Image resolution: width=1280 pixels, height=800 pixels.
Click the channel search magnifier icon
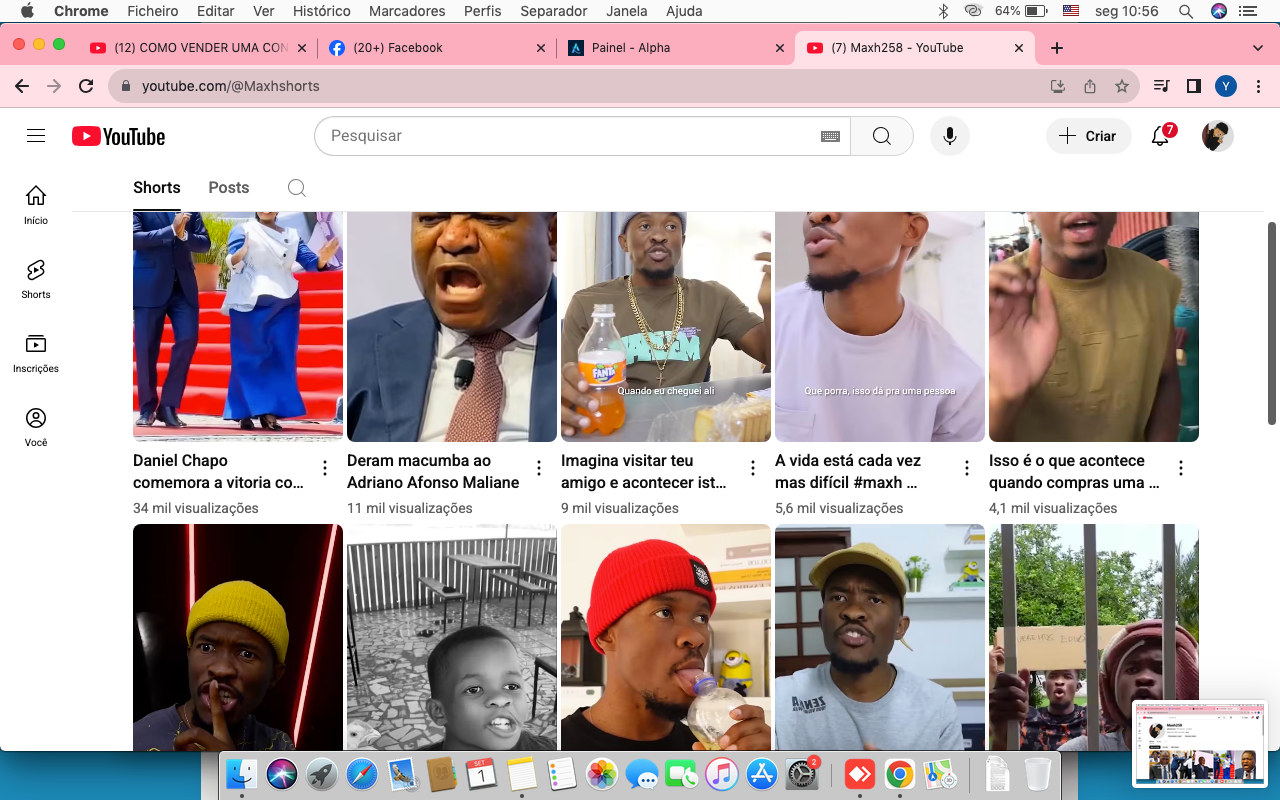tap(297, 188)
